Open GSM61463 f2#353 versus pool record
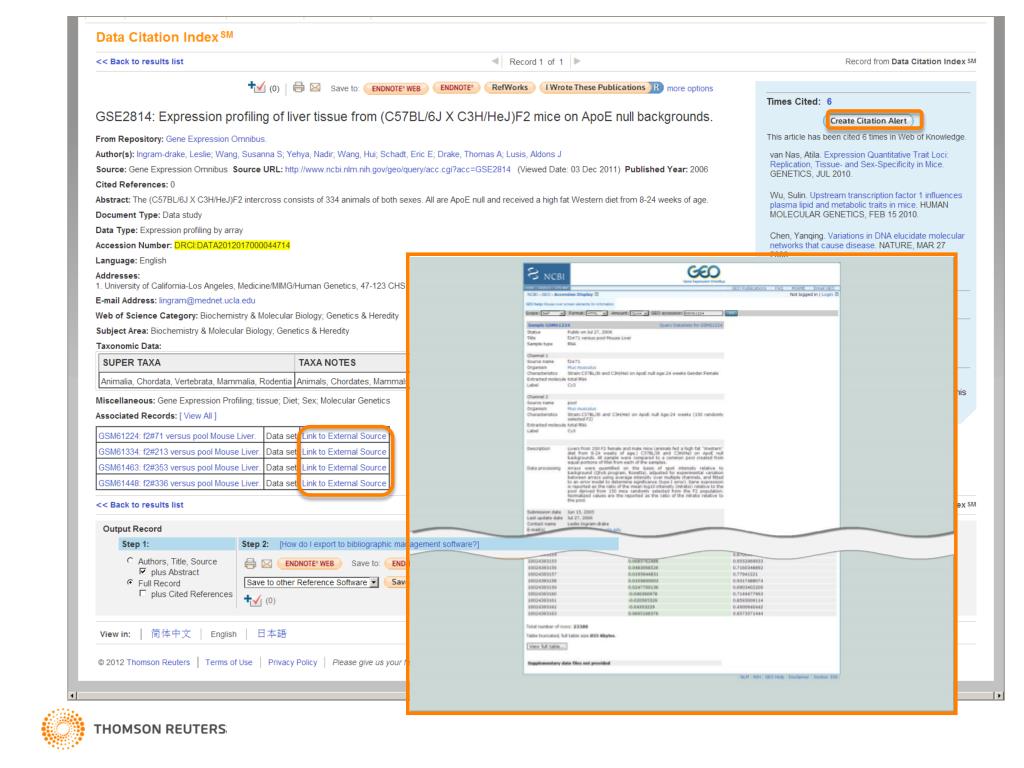Screen dimensions: 1024x768 tap(179, 468)
